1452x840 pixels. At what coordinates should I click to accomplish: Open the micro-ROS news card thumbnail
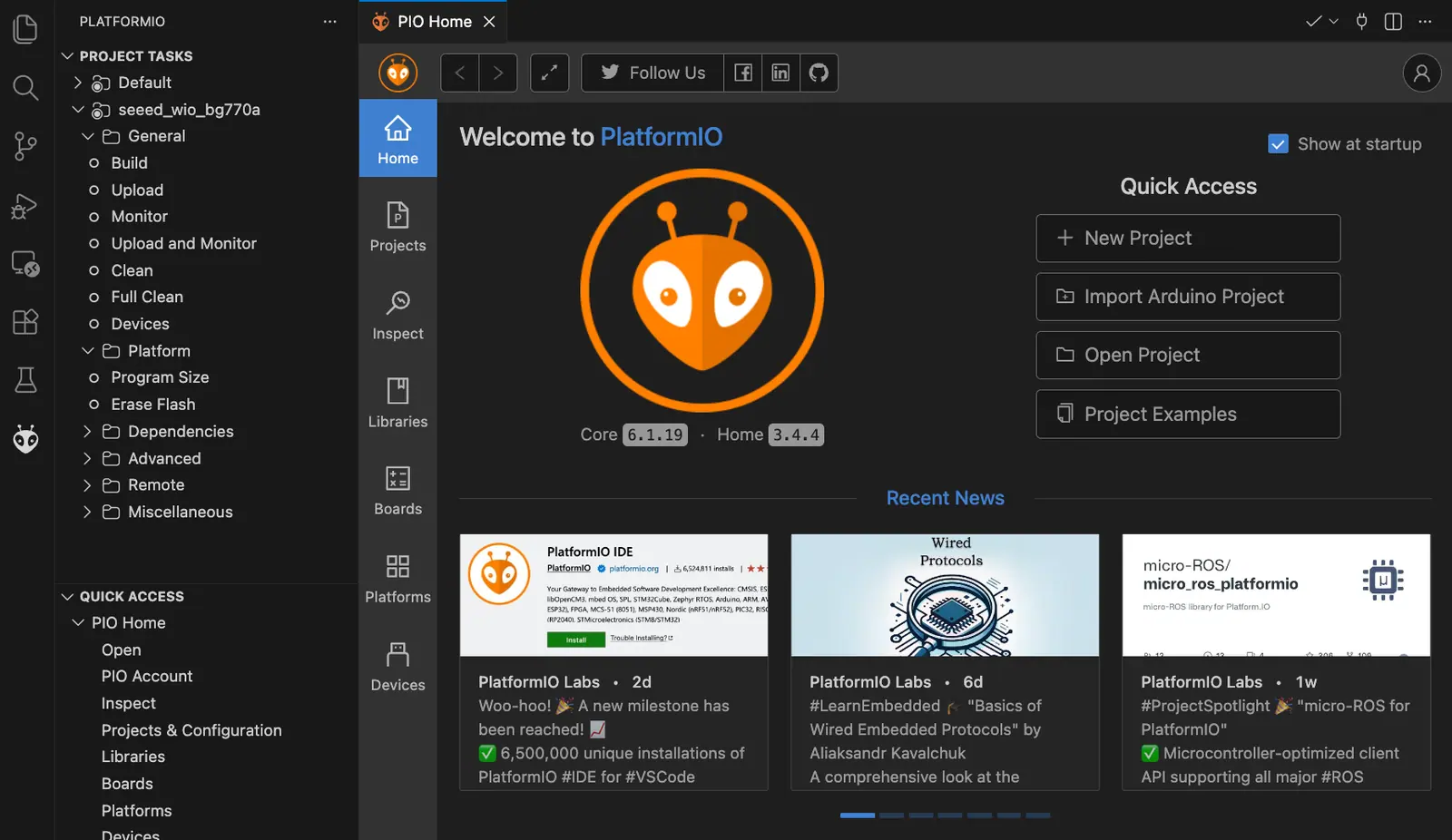(1276, 595)
